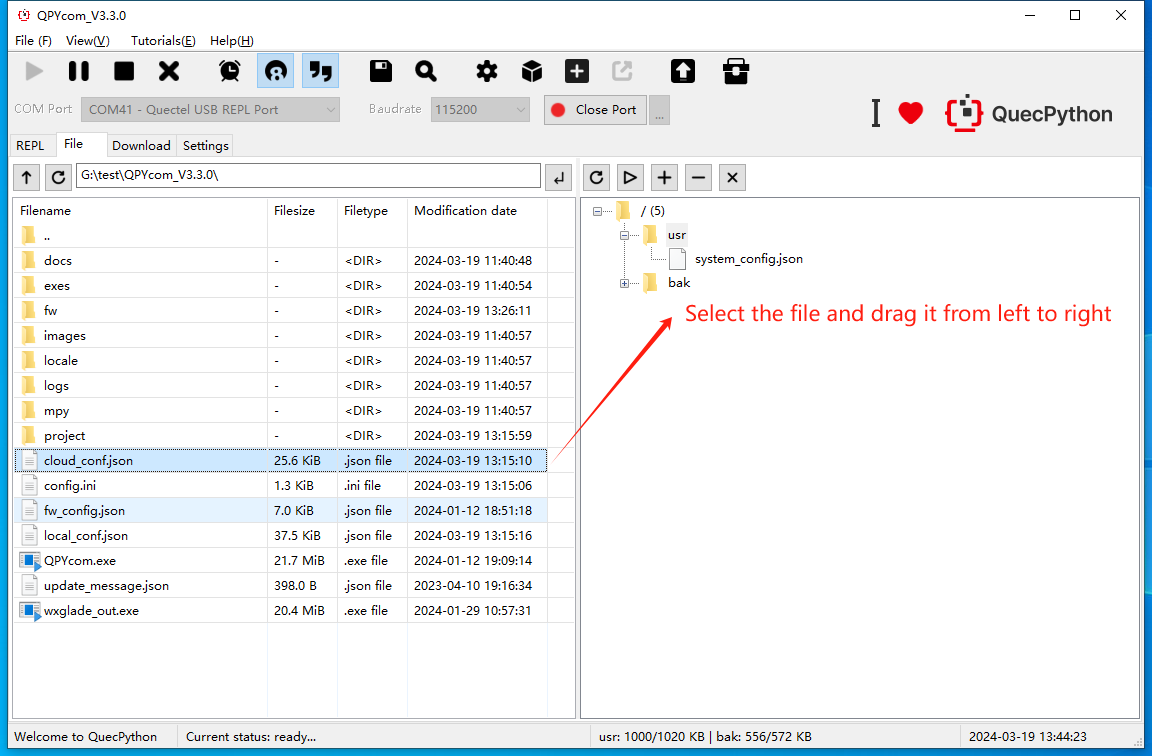Select the update_message.json file
Viewport: 1152px width, 756px height.
point(281,586)
